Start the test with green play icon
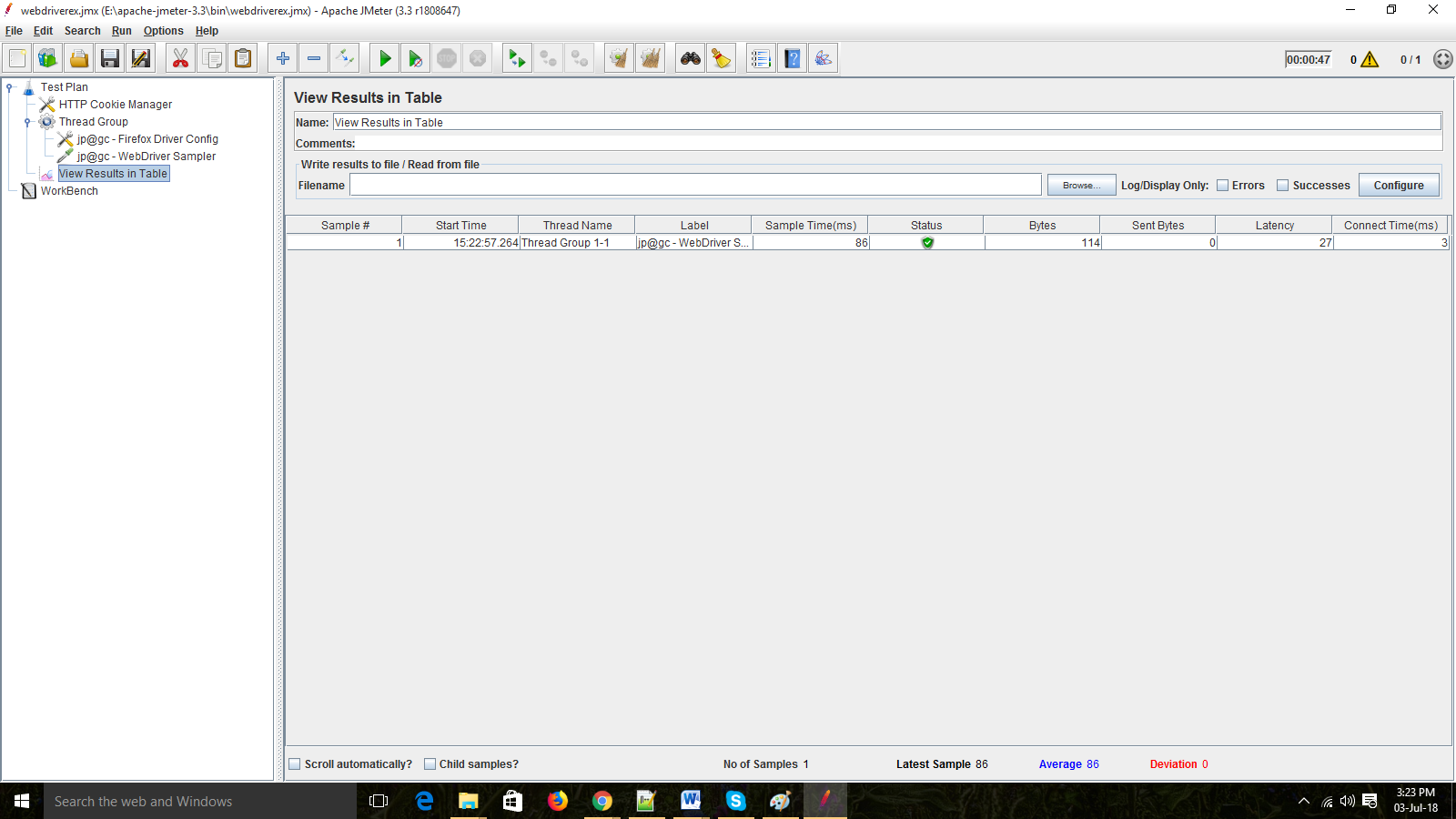The width and height of the screenshot is (1456, 819). pos(385,58)
